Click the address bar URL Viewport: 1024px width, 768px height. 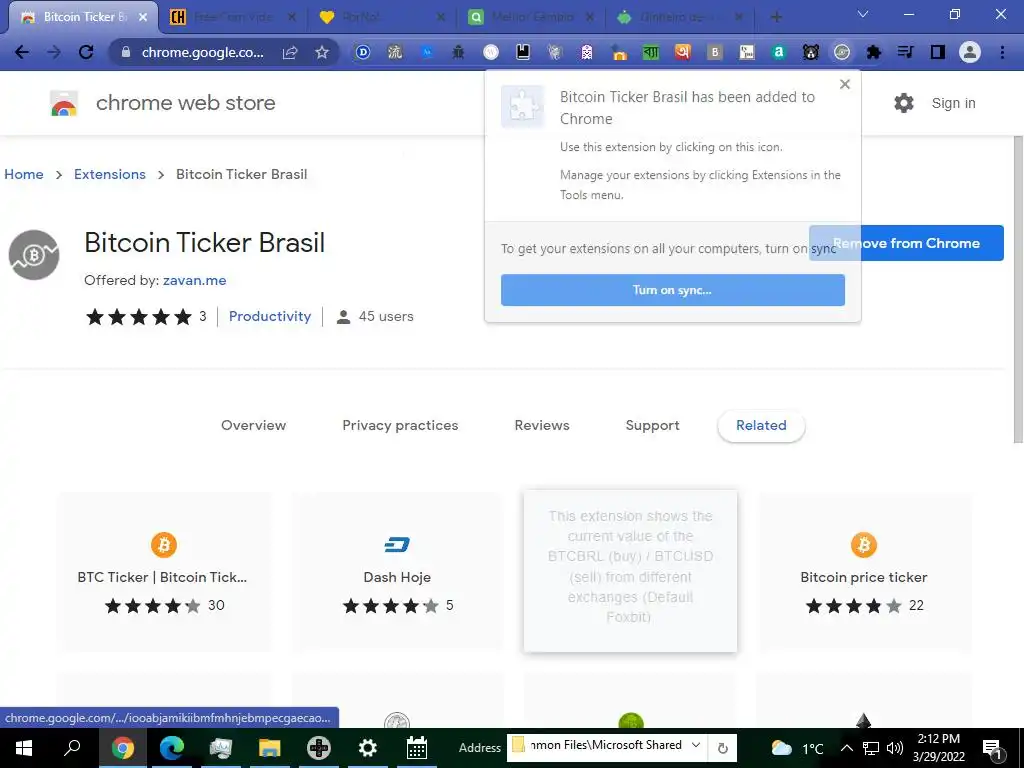click(x=202, y=52)
